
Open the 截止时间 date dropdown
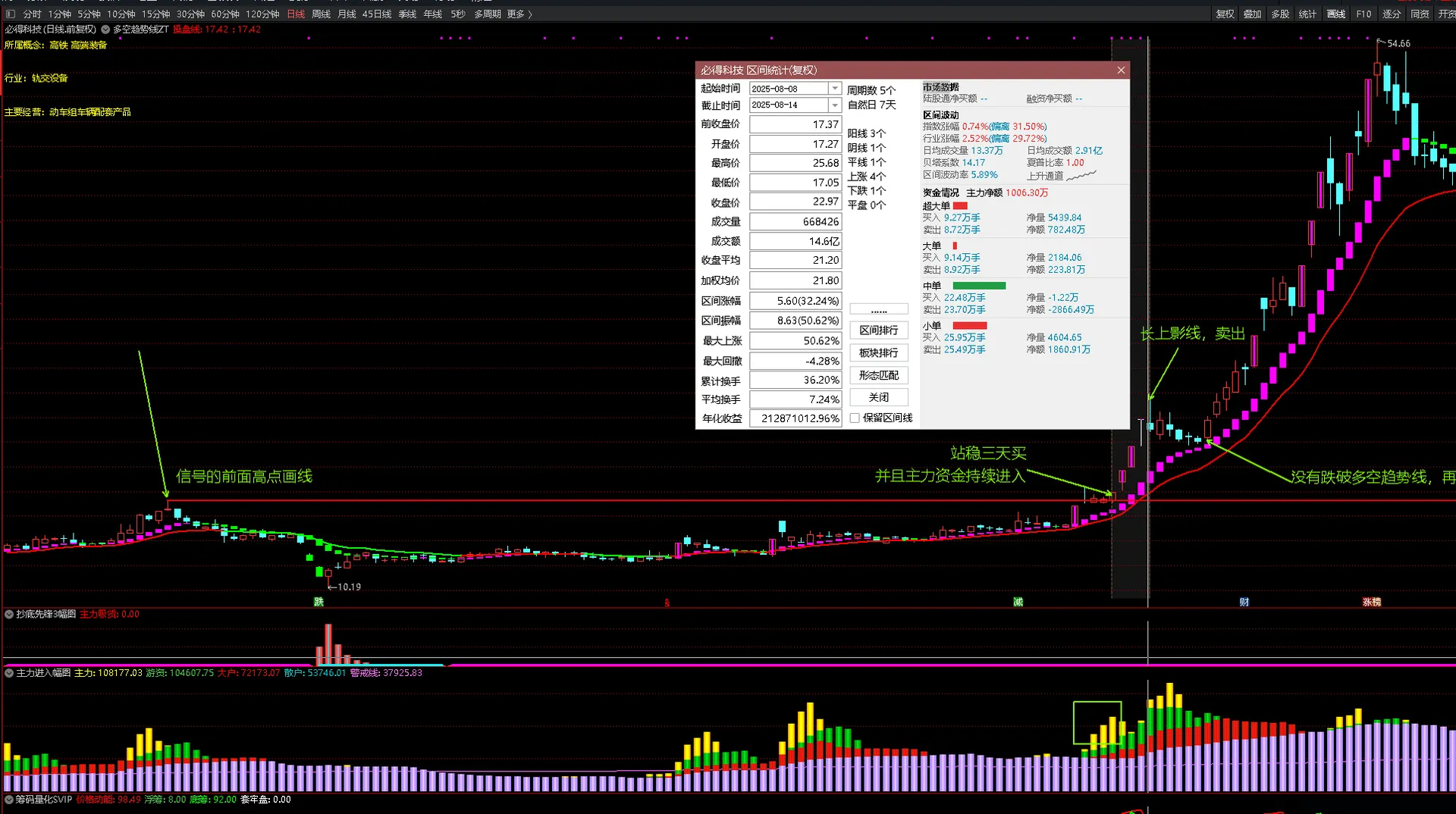[835, 105]
